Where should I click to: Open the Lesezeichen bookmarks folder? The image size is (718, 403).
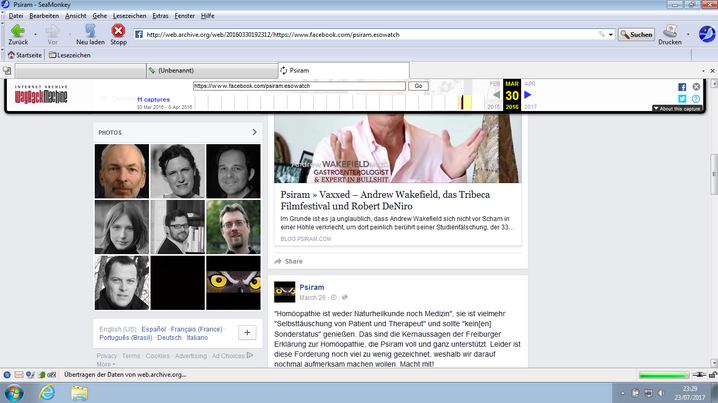(x=70, y=55)
